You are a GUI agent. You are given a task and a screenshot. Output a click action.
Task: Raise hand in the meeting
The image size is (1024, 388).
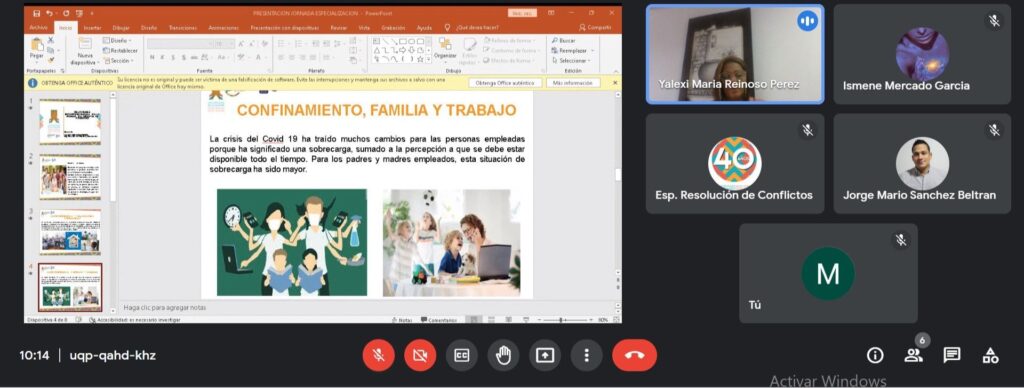pos(503,355)
